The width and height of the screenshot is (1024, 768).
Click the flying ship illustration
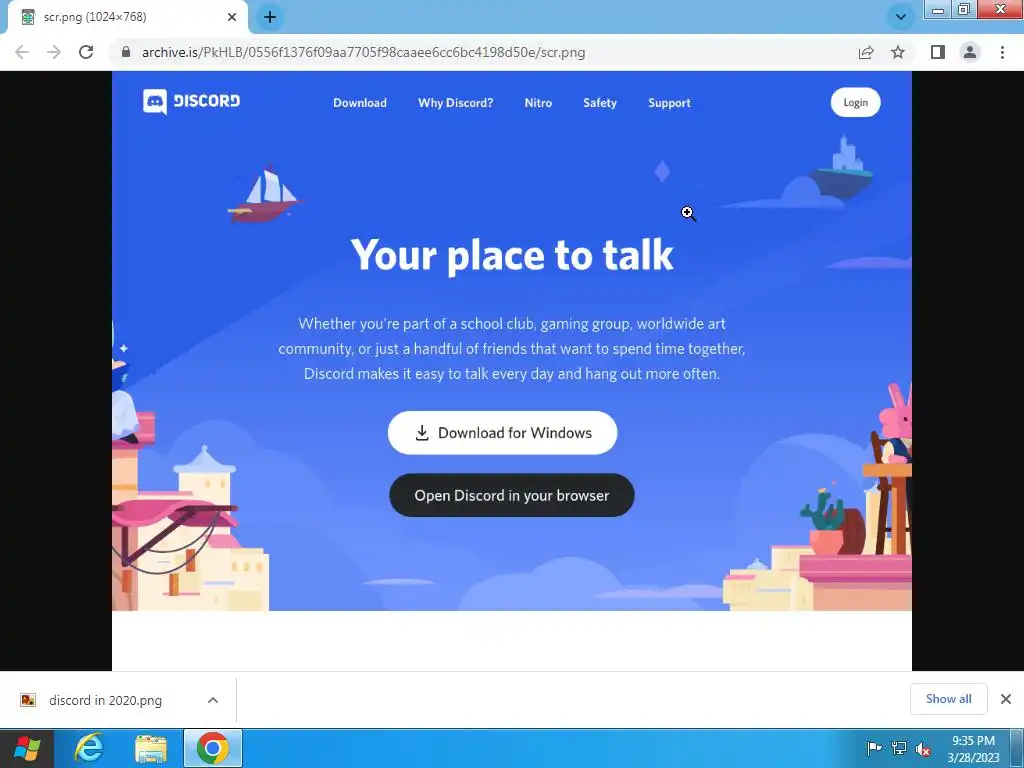tap(264, 195)
